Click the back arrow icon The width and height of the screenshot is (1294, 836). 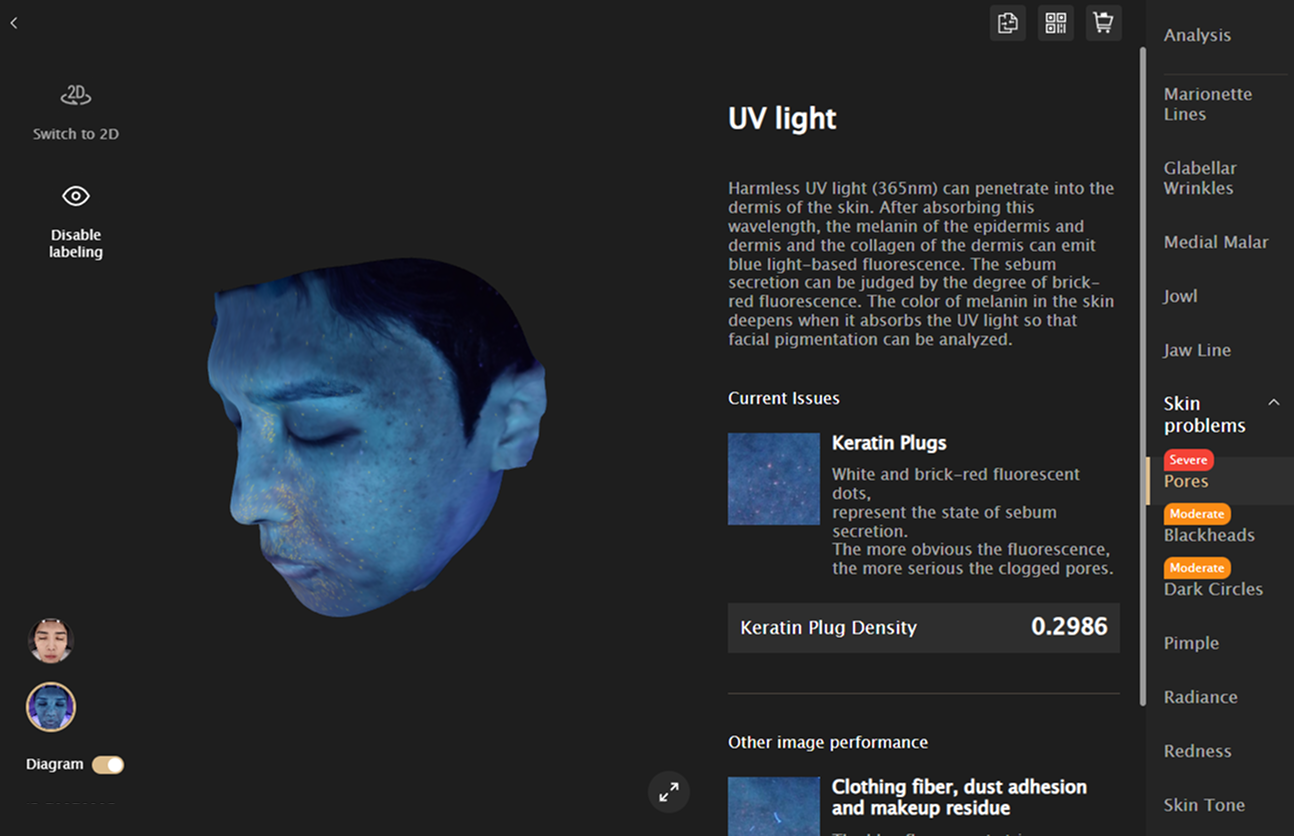point(14,23)
